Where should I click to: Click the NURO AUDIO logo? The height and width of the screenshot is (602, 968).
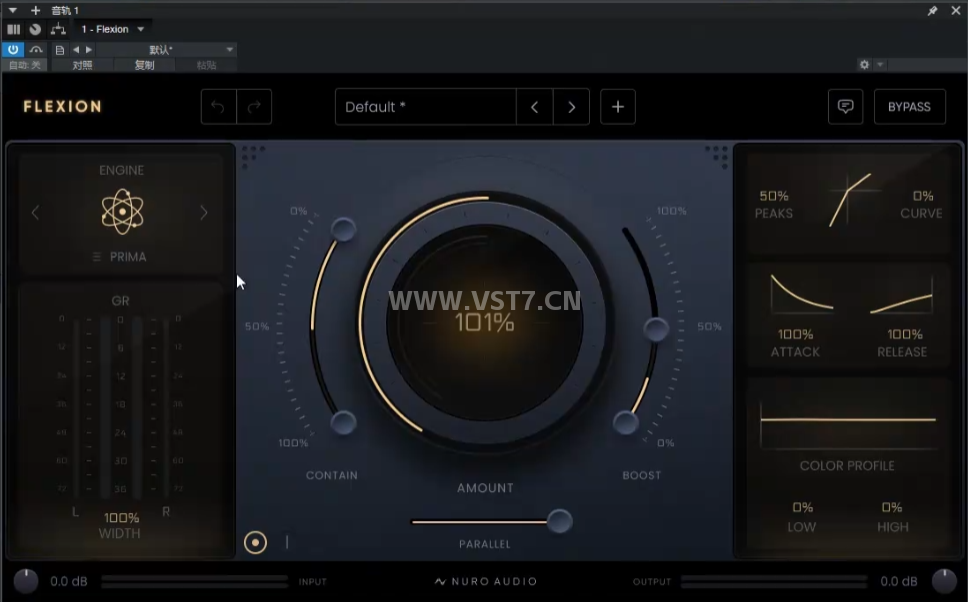coord(486,582)
